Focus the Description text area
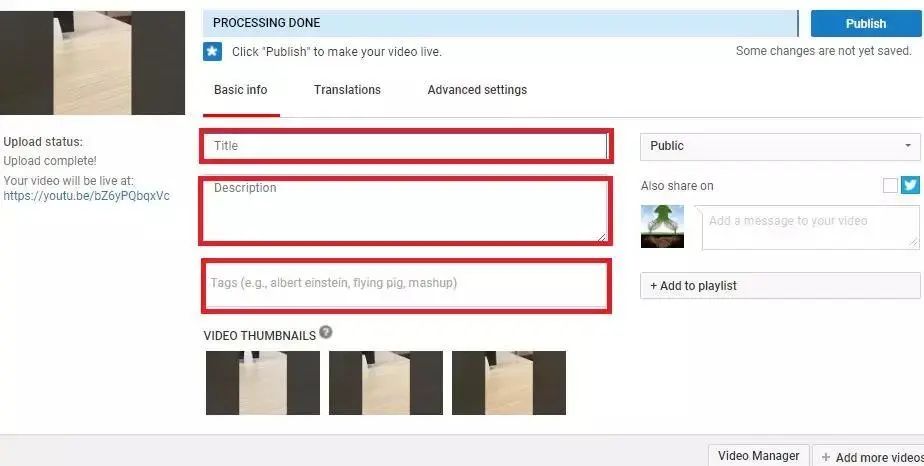The image size is (924, 466). pyautogui.click(x=406, y=211)
